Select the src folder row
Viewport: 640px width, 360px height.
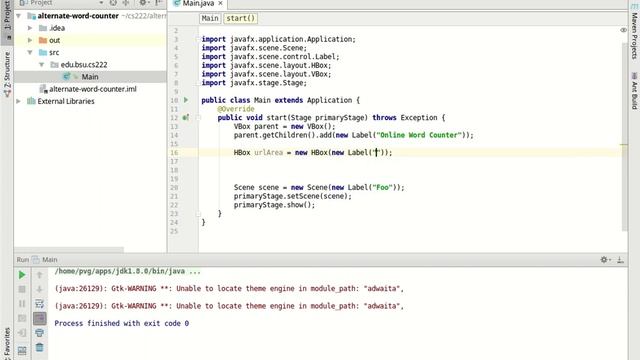click(x=90, y=52)
